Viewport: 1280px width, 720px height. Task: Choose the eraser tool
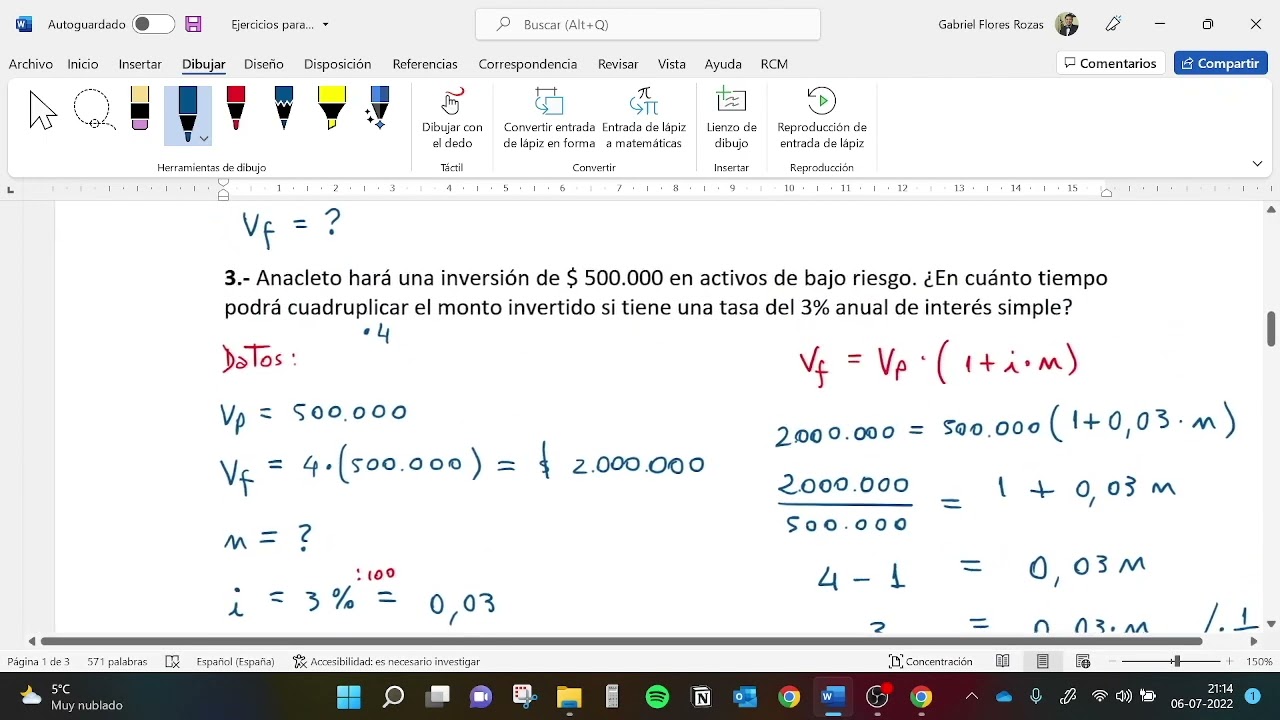[x=140, y=109]
